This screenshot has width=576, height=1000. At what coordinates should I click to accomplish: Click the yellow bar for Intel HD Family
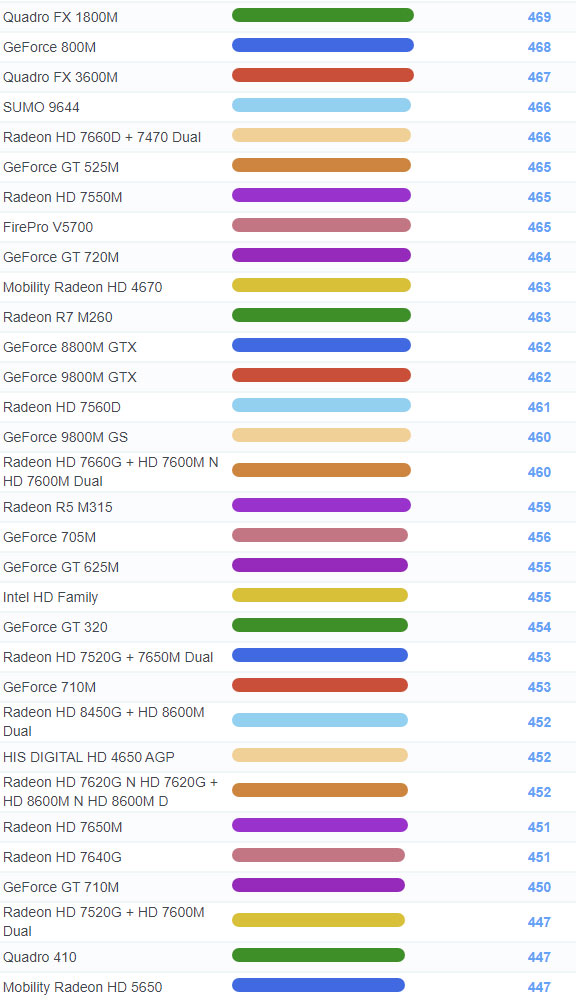[320, 595]
